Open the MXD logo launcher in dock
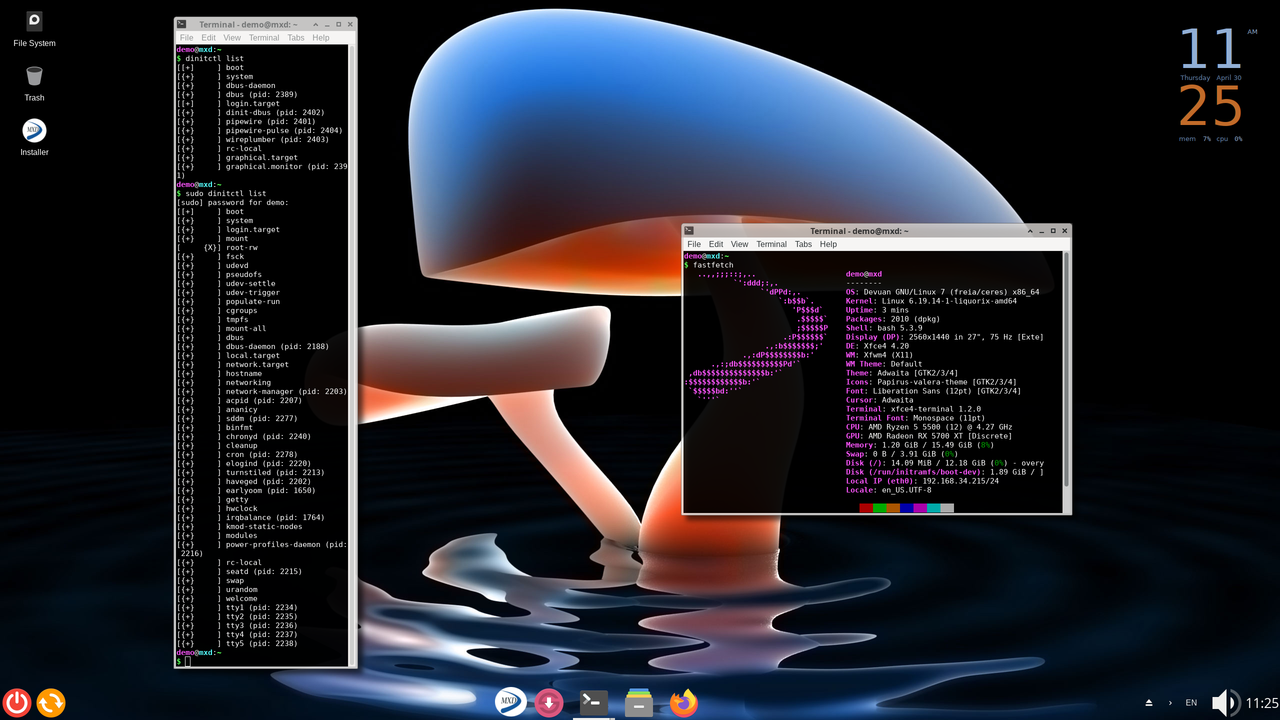The width and height of the screenshot is (1280, 720). (511, 703)
